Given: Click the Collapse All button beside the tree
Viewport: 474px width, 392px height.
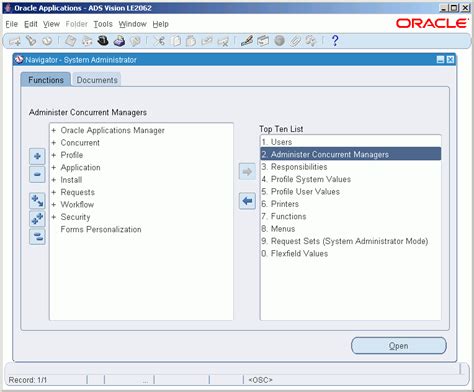Looking at the screenshot, I should tap(37, 237).
